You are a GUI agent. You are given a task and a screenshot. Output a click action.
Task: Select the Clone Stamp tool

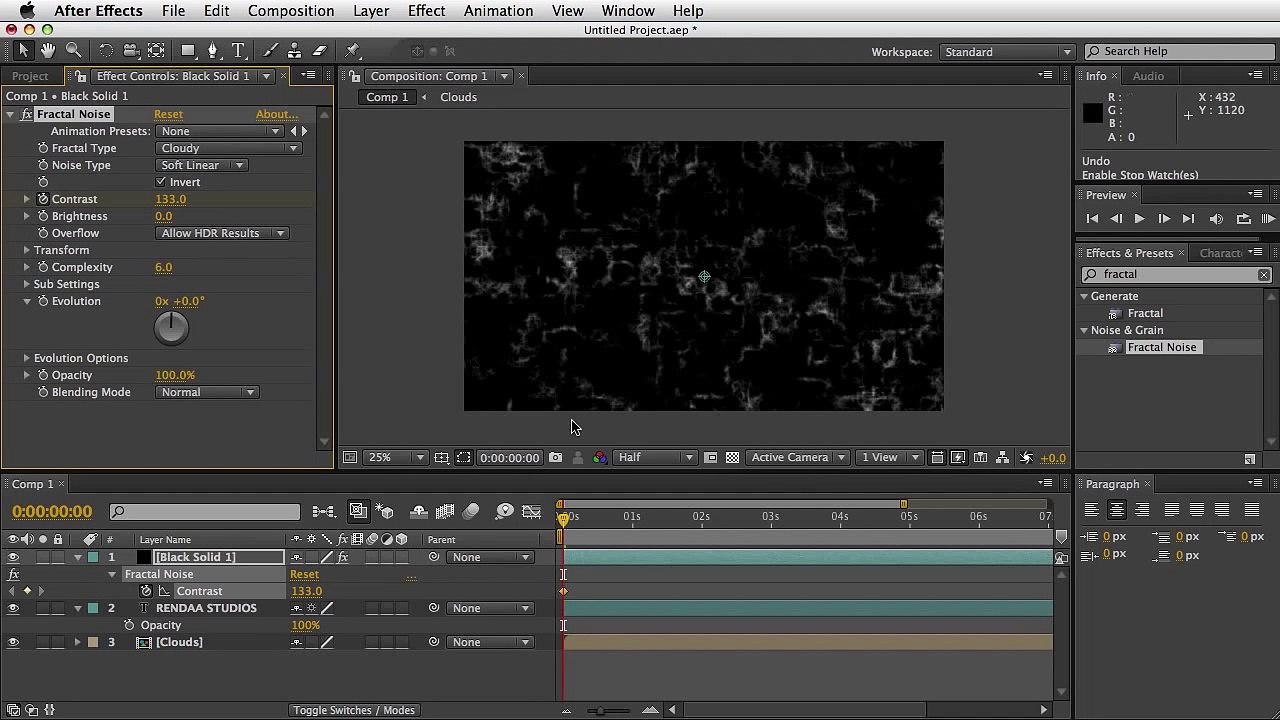(x=294, y=51)
